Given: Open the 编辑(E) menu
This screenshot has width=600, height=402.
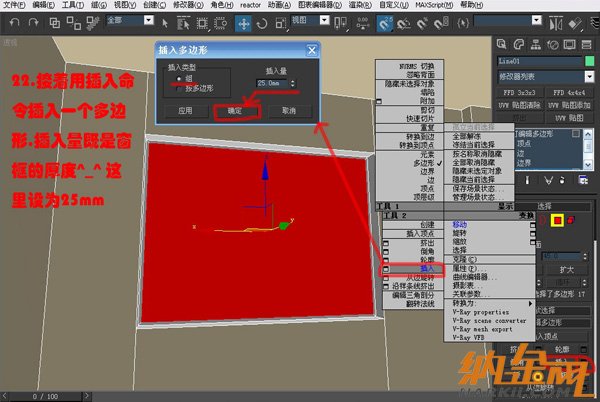Looking at the screenshot, I should (x=43, y=5).
